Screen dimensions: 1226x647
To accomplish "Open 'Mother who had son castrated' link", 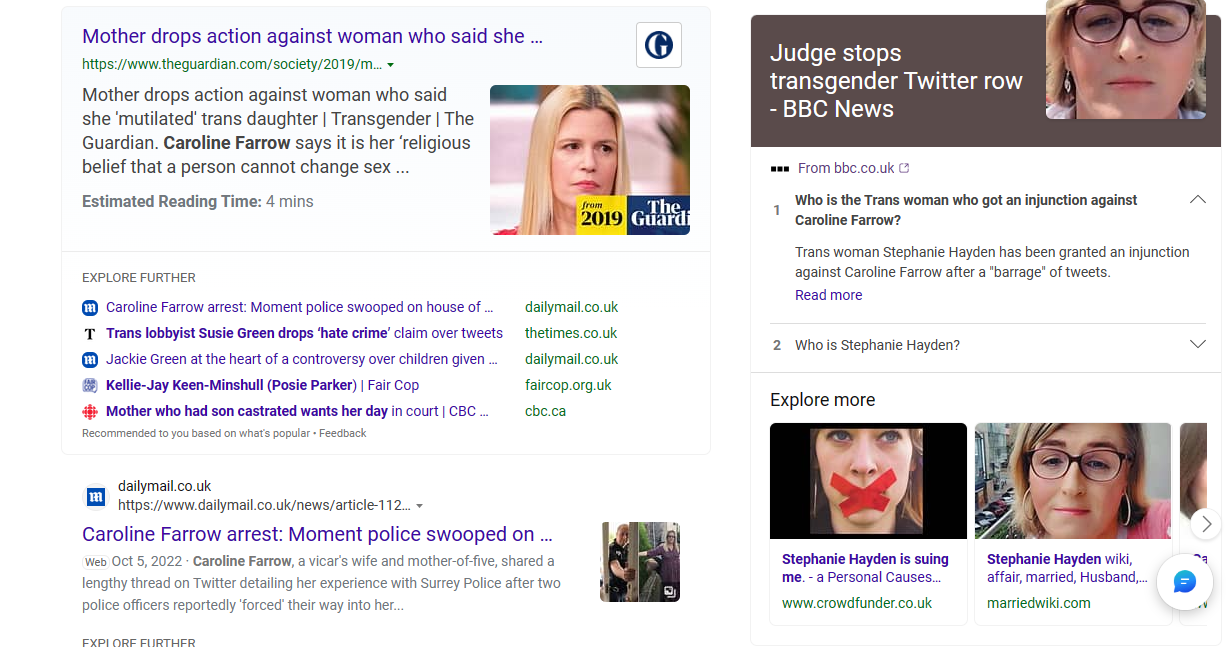I will click(x=298, y=411).
